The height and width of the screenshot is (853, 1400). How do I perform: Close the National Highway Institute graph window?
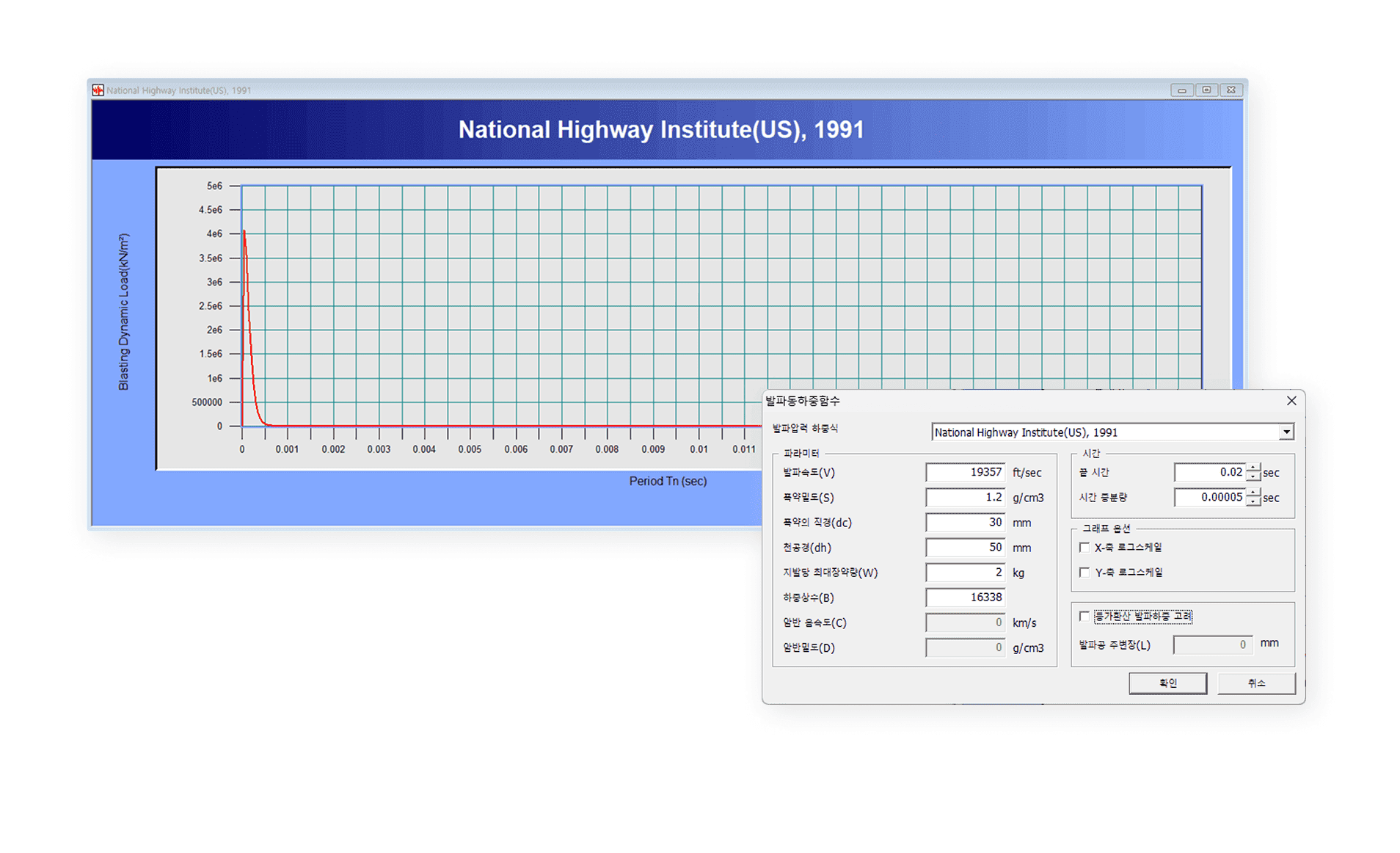[x=1231, y=90]
